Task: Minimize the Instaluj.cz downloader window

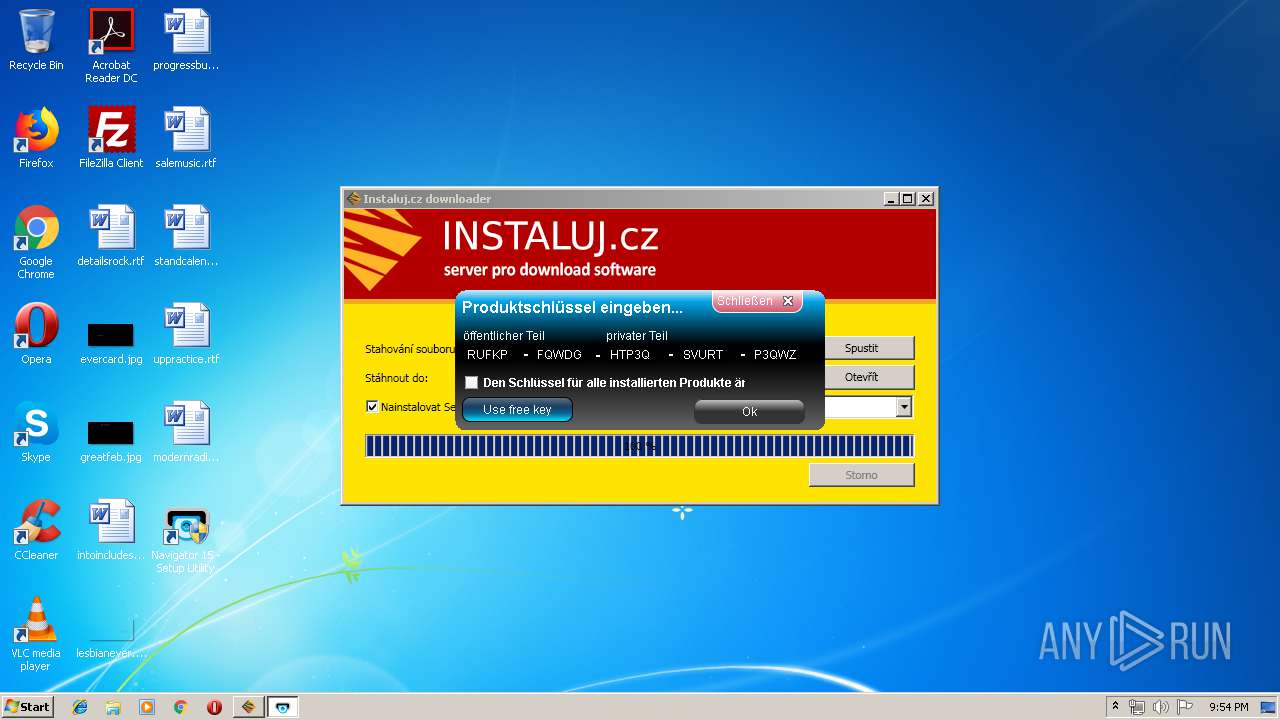Action: [891, 199]
